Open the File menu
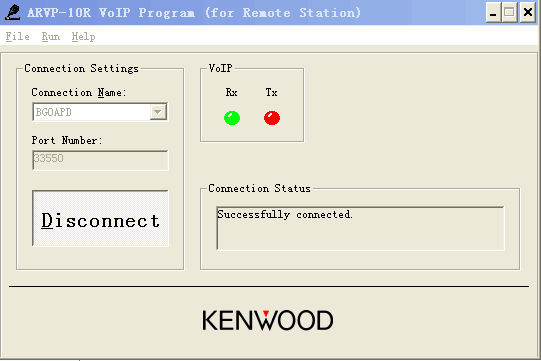This screenshot has width=541, height=361. 17,36
